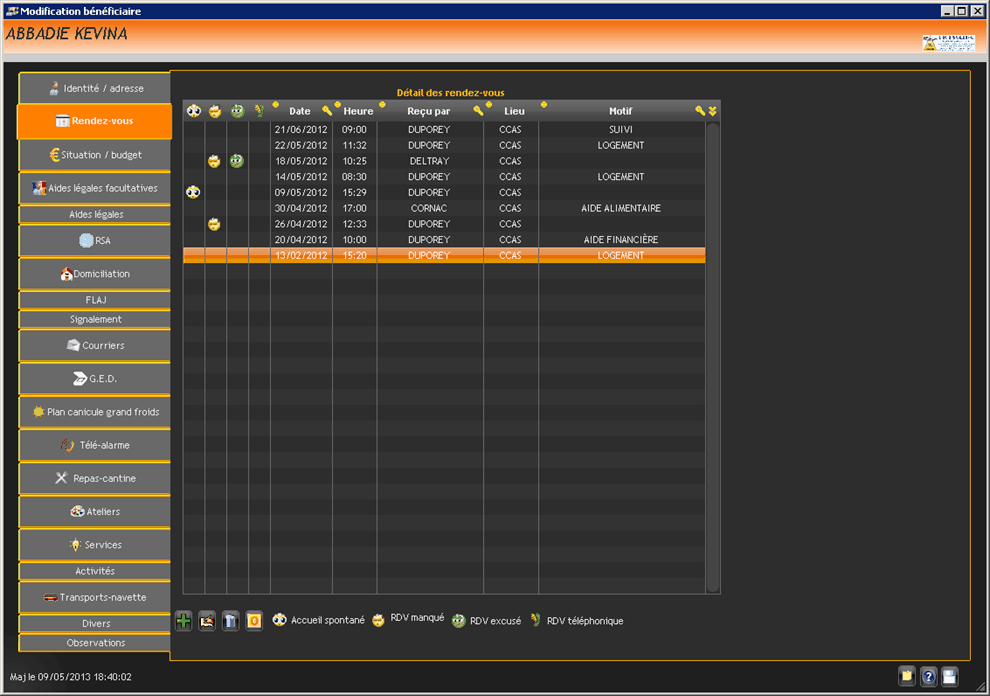Open the Plan canicule grand froids tab
Viewport: 990px width, 696px height.
(x=95, y=412)
